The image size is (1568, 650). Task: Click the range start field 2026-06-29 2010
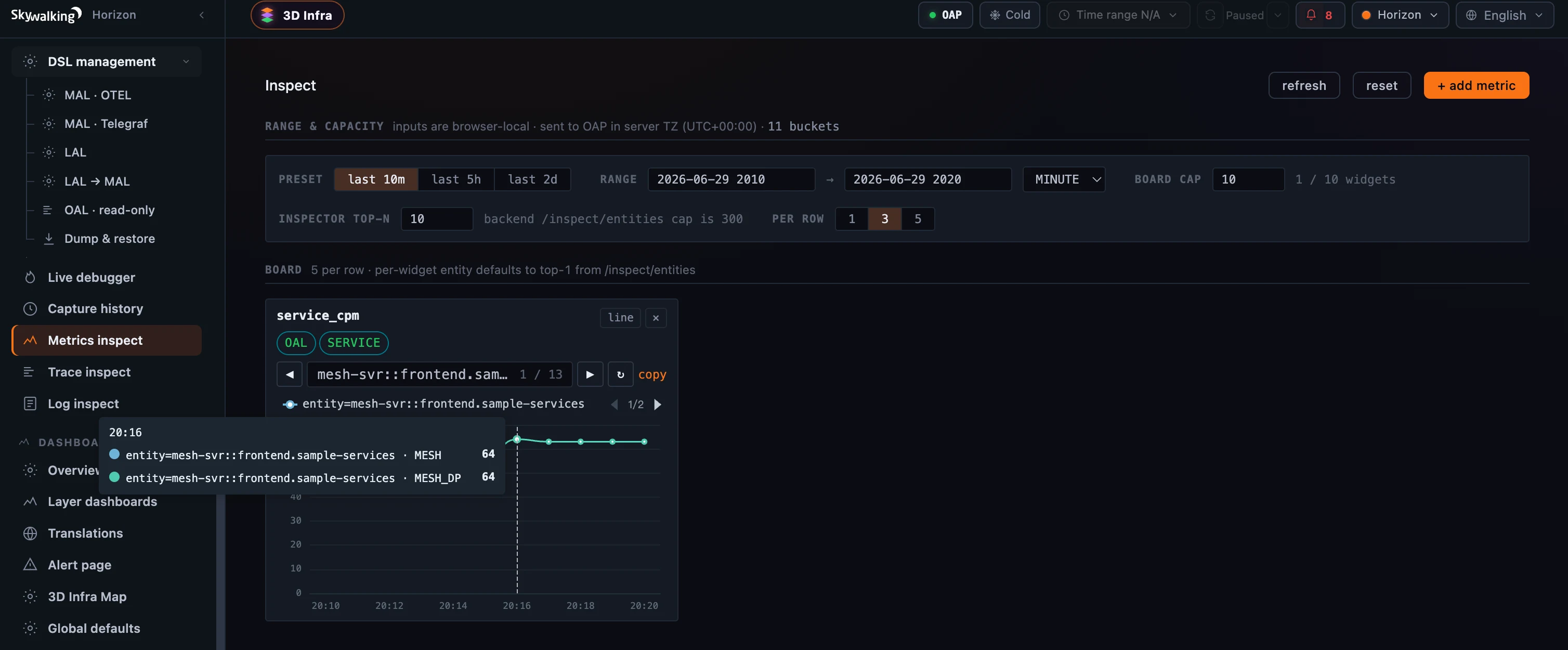(x=731, y=179)
